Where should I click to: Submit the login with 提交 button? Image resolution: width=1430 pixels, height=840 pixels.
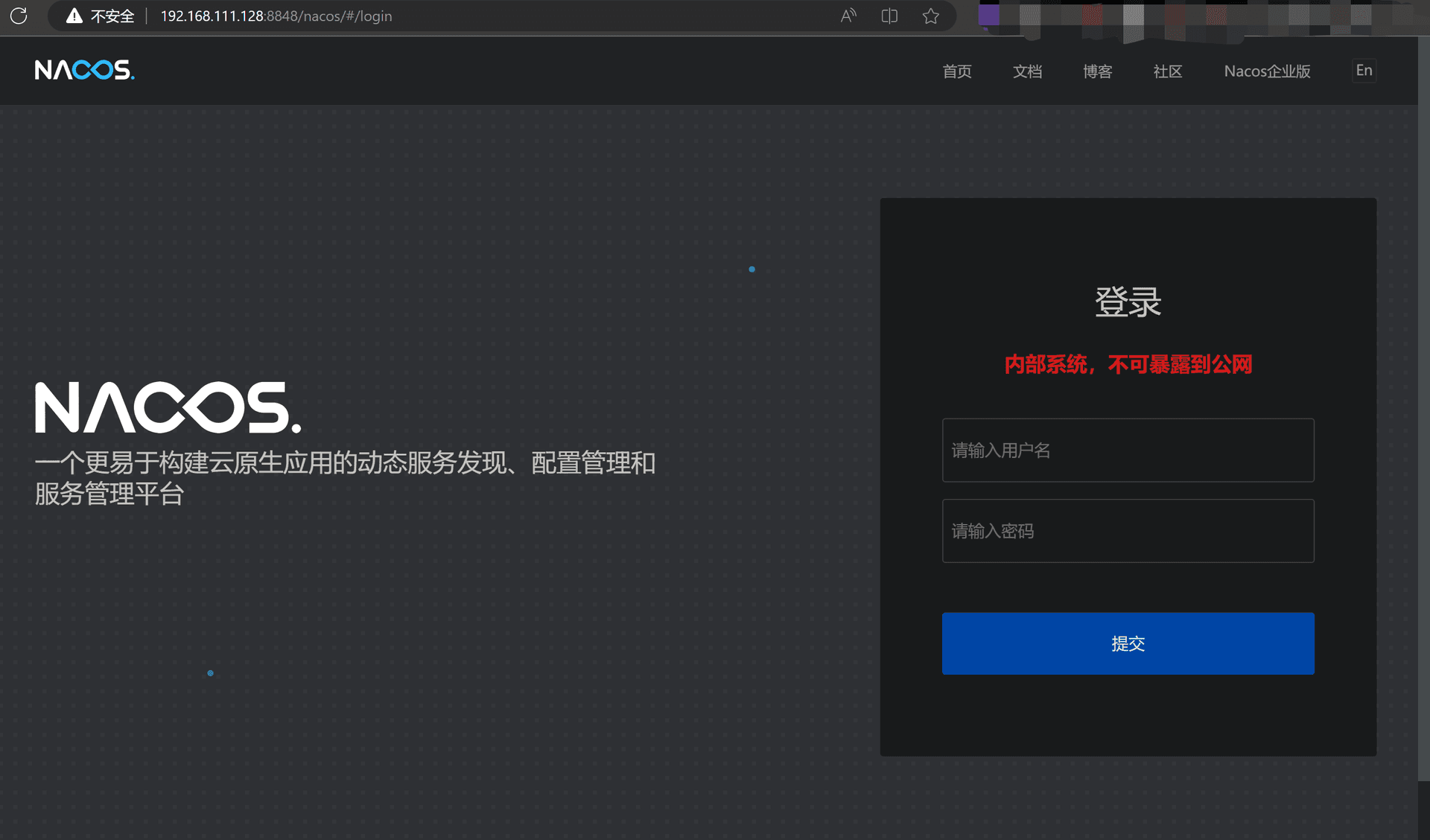click(x=1128, y=643)
